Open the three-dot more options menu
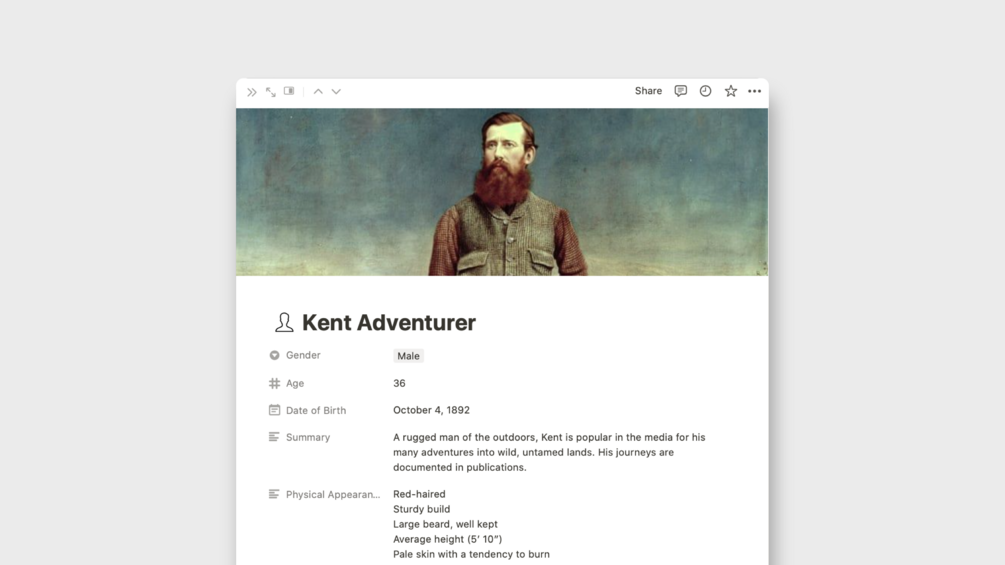The height and width of the screenshot is (565, 1005). click(x=754, y=91)
